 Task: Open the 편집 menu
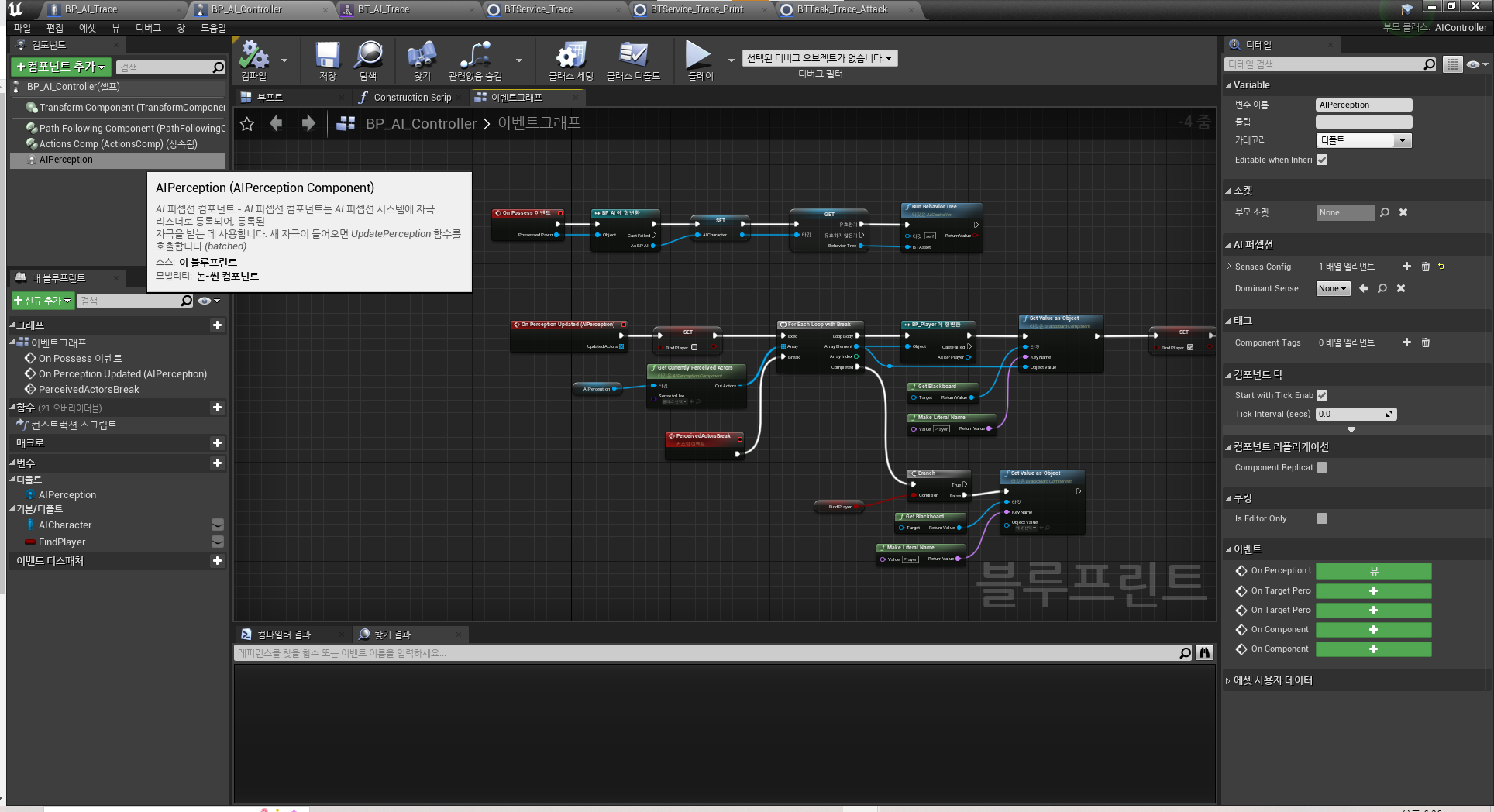tap(55, 28)
